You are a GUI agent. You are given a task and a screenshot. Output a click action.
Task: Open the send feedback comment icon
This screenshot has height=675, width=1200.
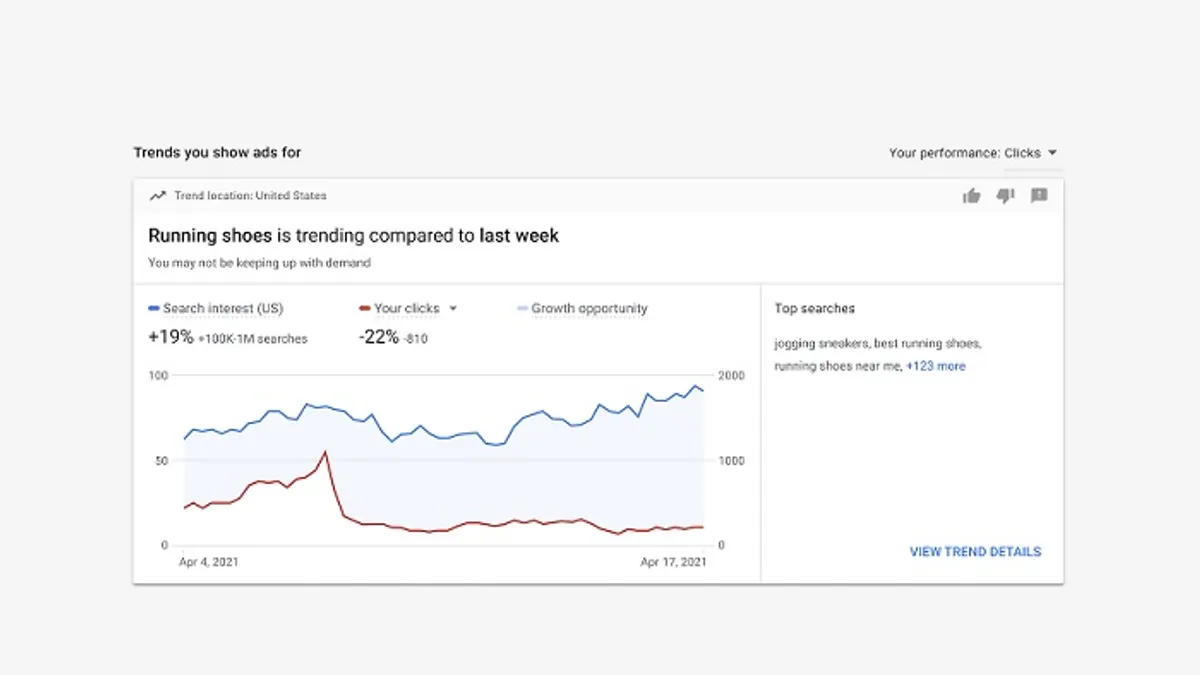click(x=1039, y=196)
